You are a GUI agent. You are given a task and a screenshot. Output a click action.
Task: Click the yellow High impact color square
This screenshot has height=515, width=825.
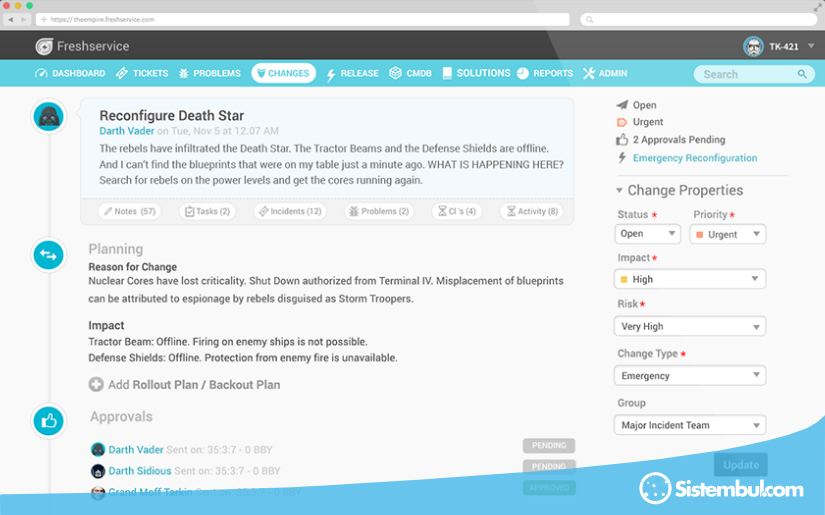624,279
